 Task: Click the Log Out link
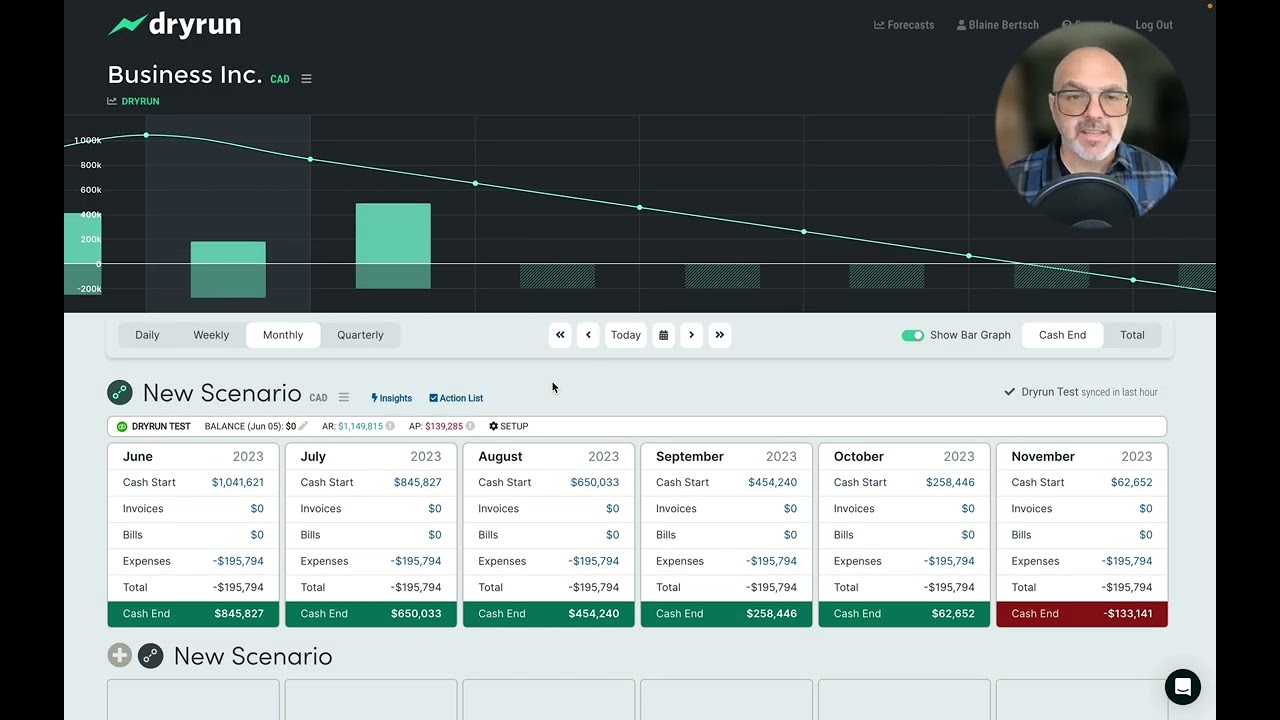pyautogui.click(x=1154, y=25)
